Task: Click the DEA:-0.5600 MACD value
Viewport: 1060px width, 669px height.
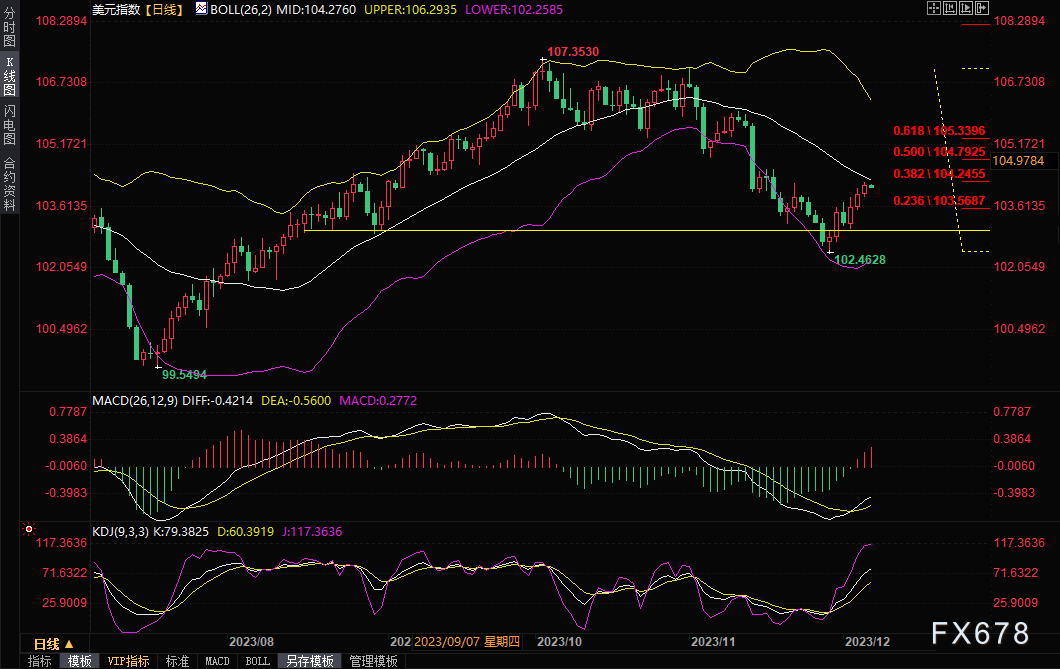Action: 296,401
